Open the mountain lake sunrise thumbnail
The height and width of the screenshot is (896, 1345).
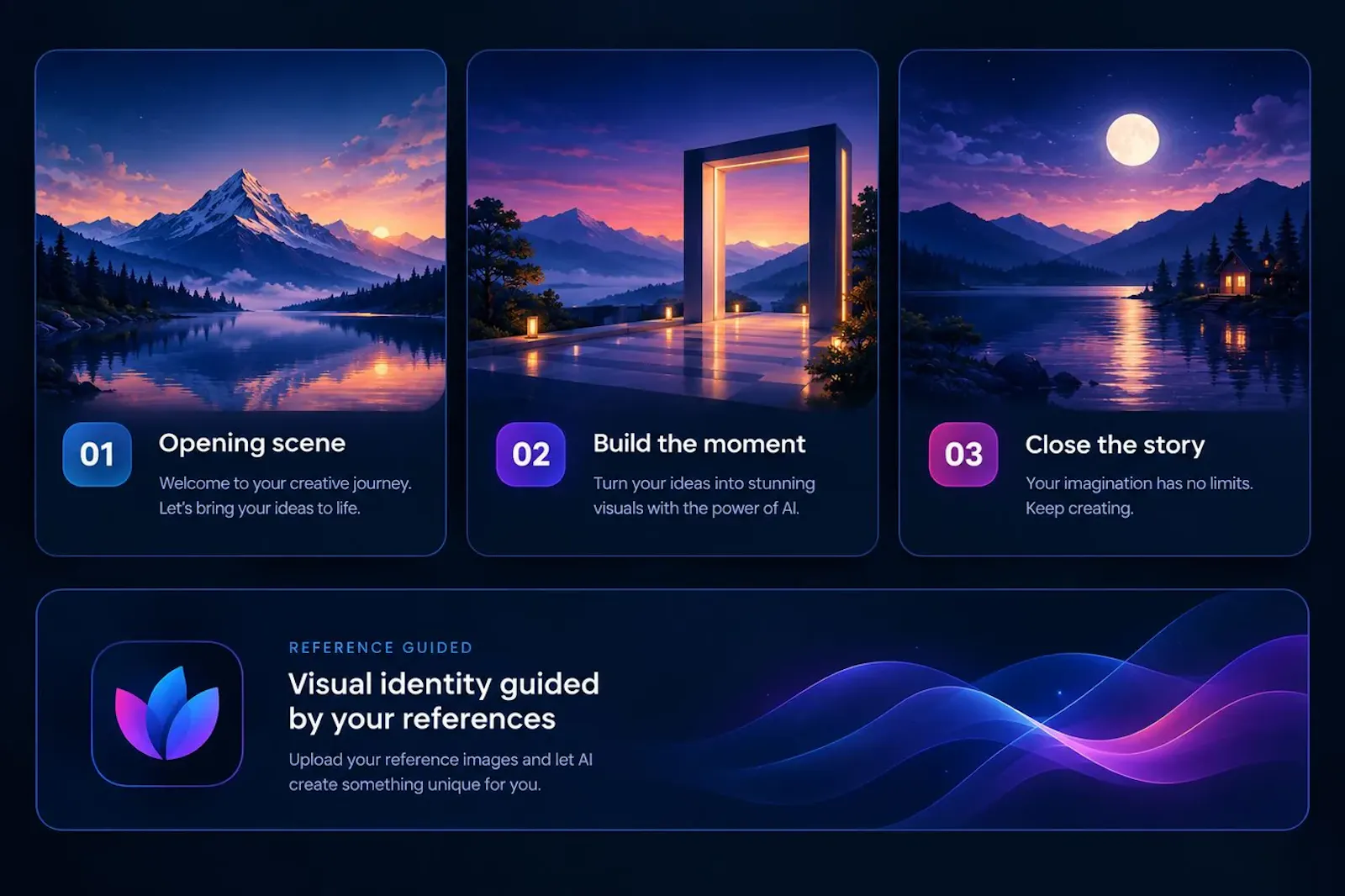(x=240, y=231)
